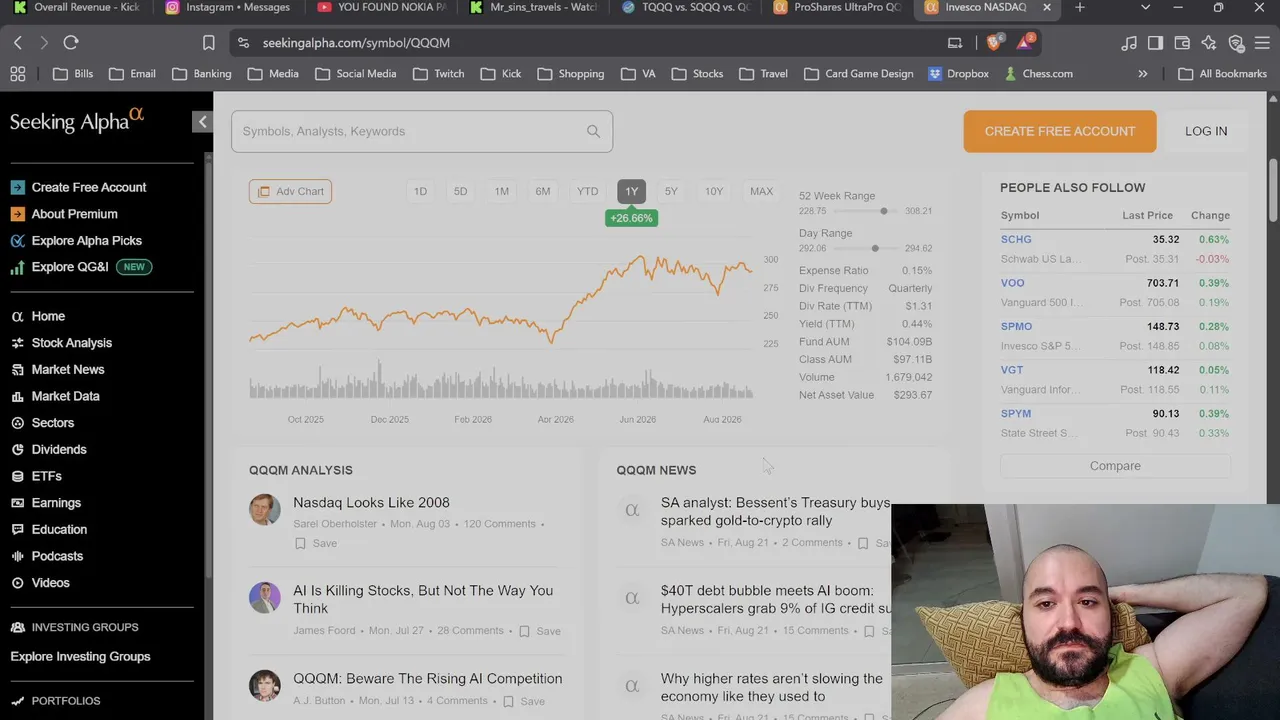Open the All Bookmarks folder
The height and width of the screenshot is (720, 1280).
point(1222,74)
